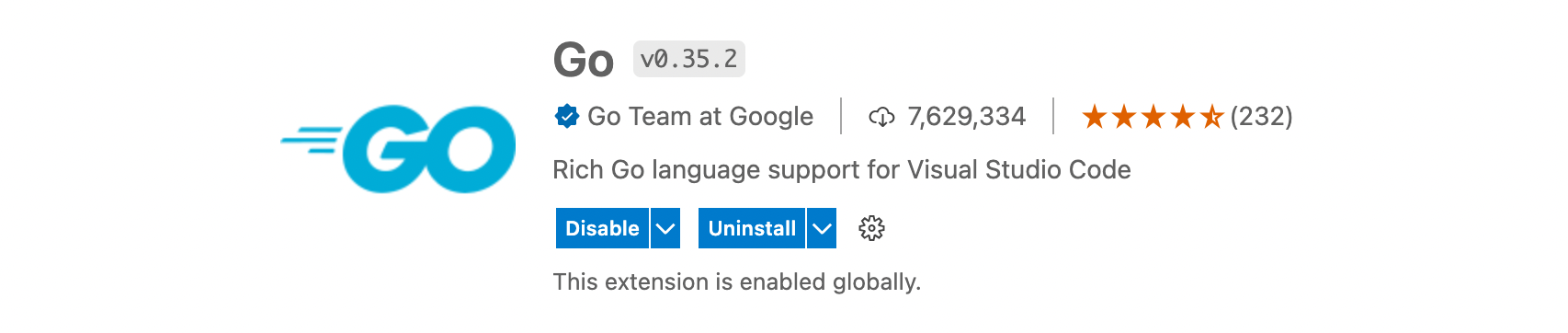Expand the Uninstall button dropdown arrow
Screen dimensions: 1568x333
coord(822,228)
